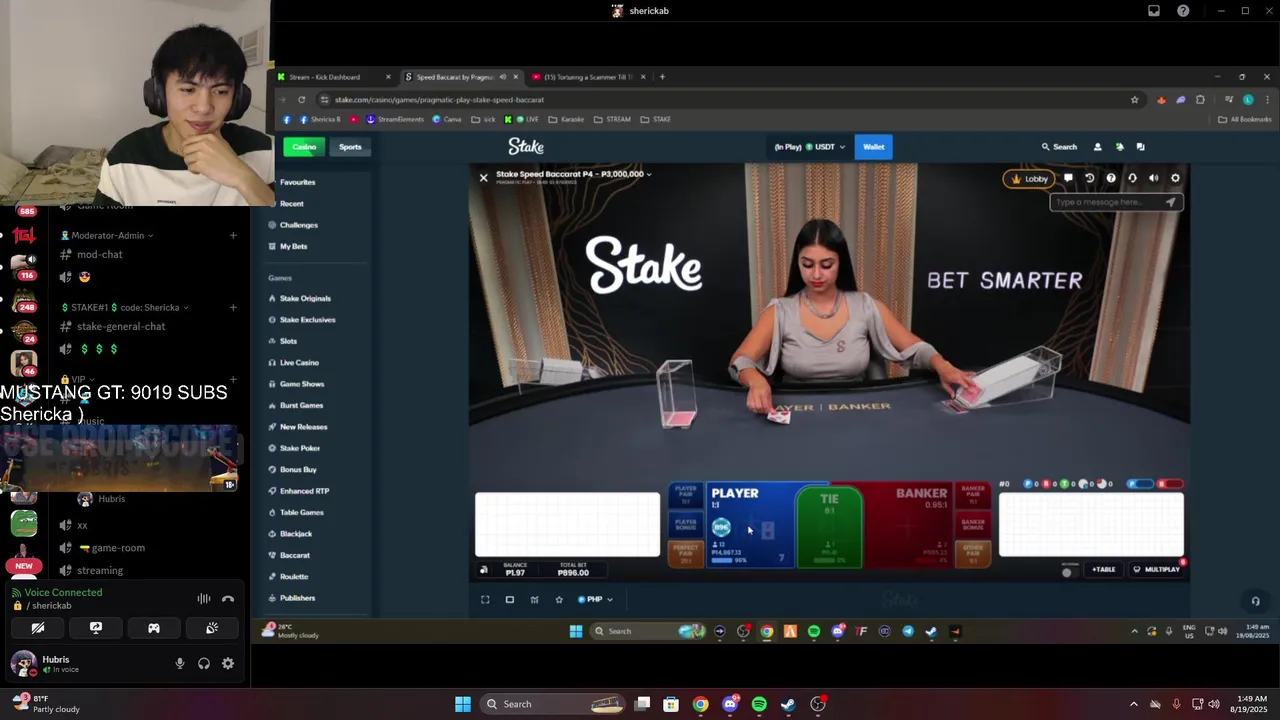Image resolution: width=1280 pixels, height=720 pixels.
Task: Open Discord stake-general-chat channel
Action: 121,326
